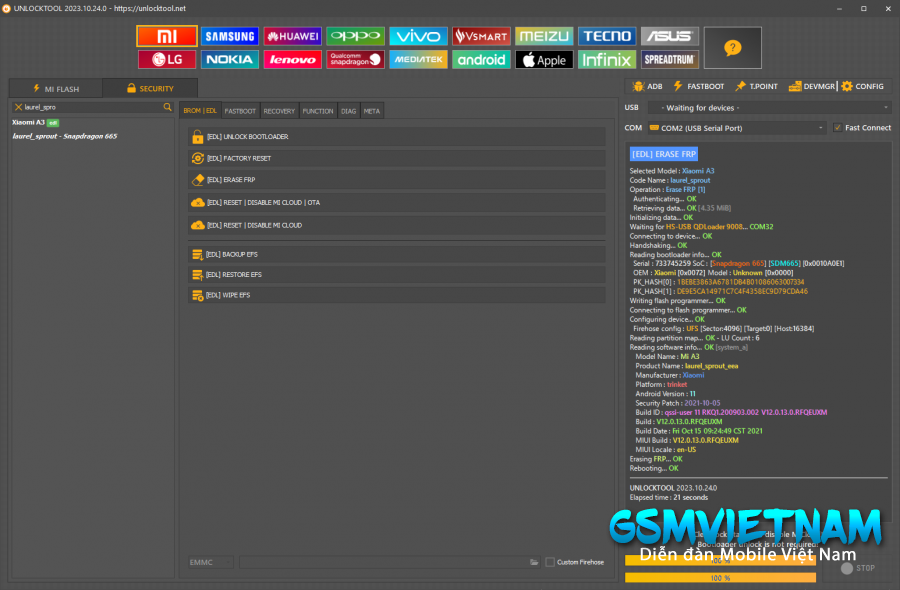The width and height of the screenshot is (900, 590).
Task: Open the DEVMGR device manager
Action: click(x=812, y=86)
